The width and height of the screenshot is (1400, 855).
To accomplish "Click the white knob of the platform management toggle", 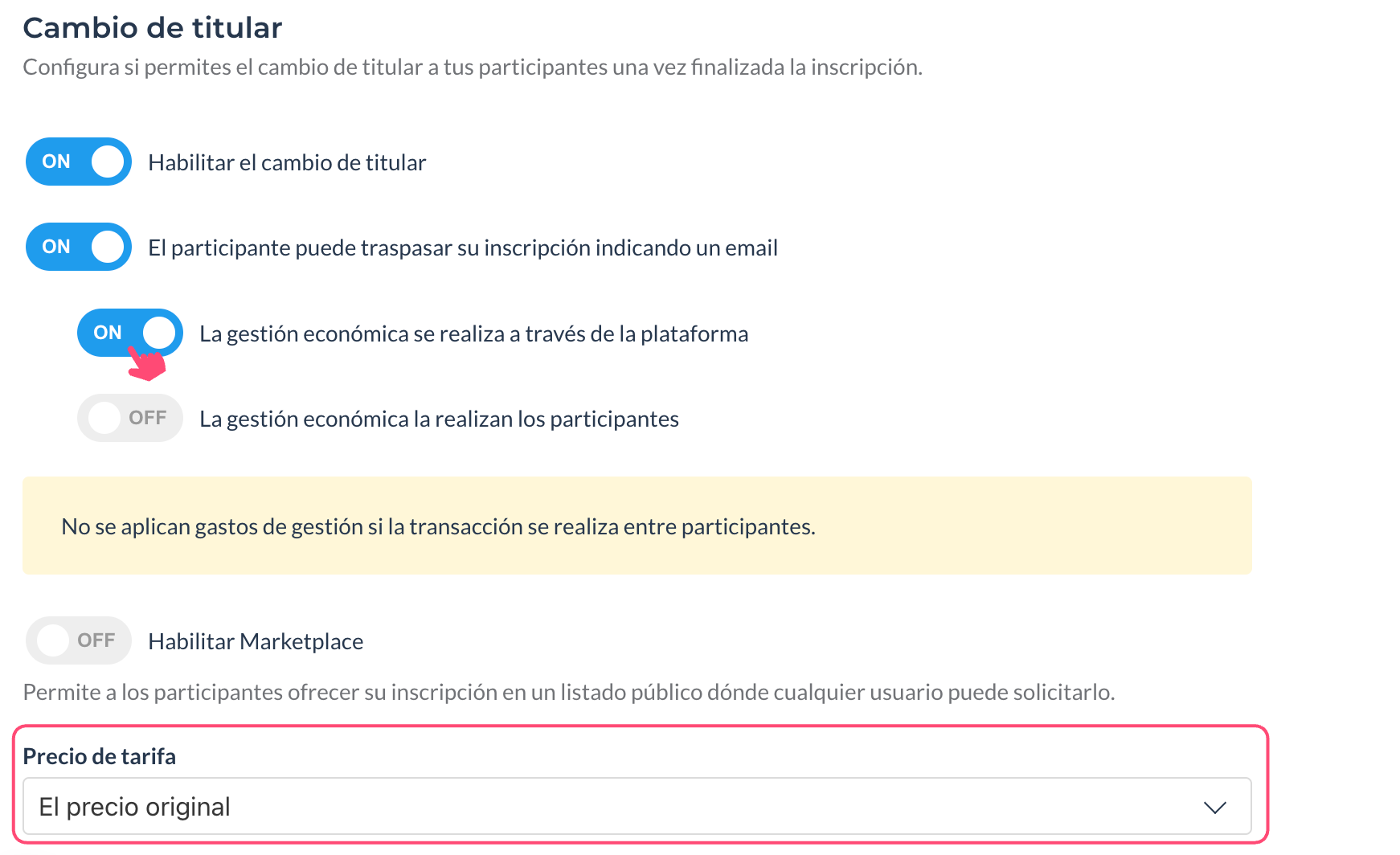I will [x=159, y=333].
